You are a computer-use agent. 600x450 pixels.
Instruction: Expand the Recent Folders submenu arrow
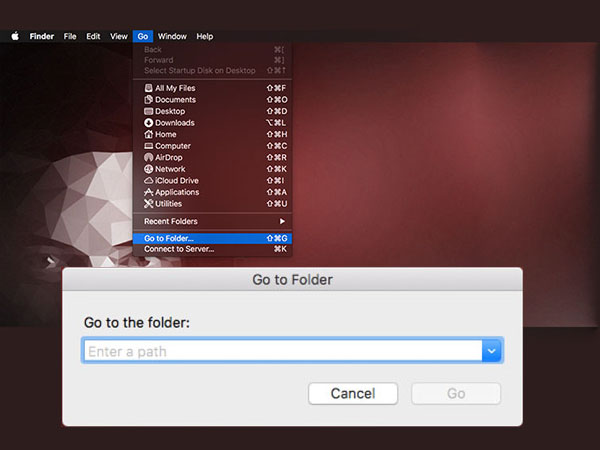point(282,221)
